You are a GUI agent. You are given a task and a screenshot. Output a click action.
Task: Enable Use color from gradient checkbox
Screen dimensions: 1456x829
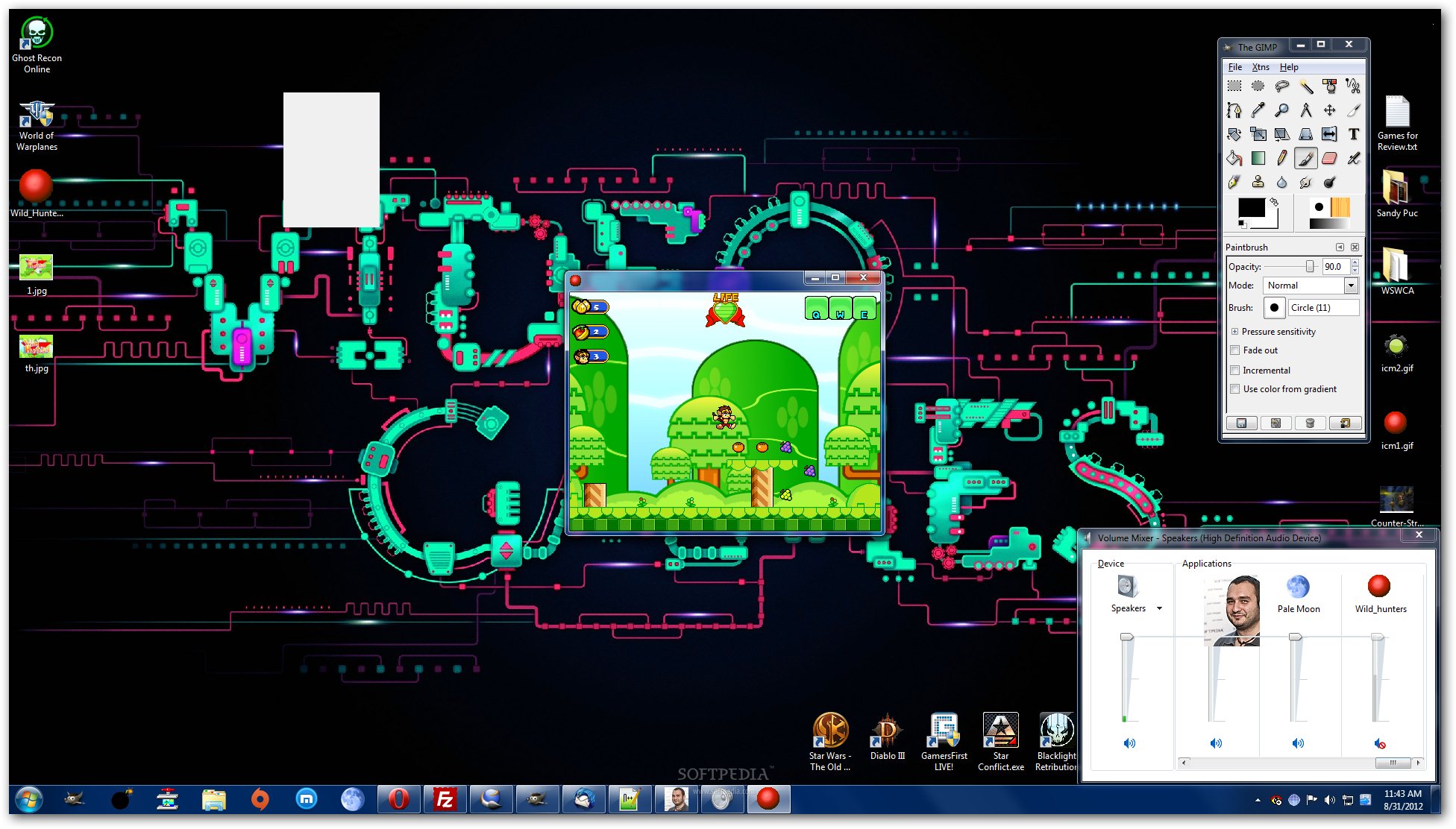pos(1235,389)
